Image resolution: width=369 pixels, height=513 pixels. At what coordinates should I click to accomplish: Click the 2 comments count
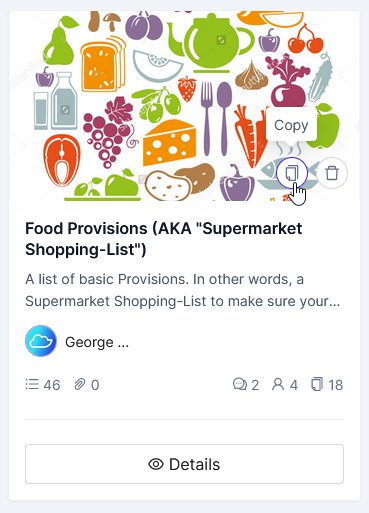[255, 385]
